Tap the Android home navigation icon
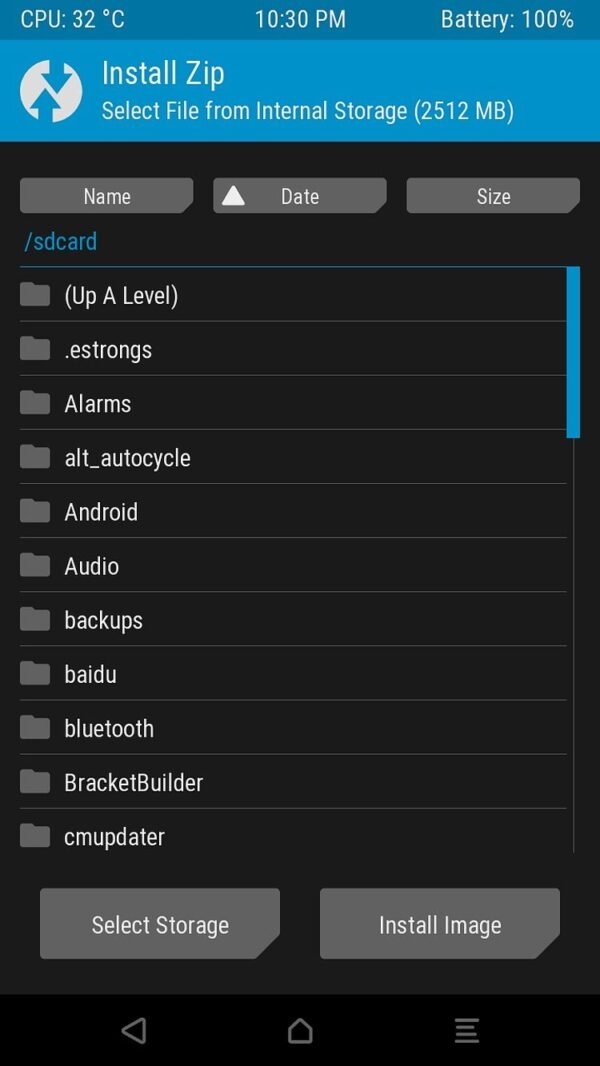The image size is (600, 1066). (300, 1030)
